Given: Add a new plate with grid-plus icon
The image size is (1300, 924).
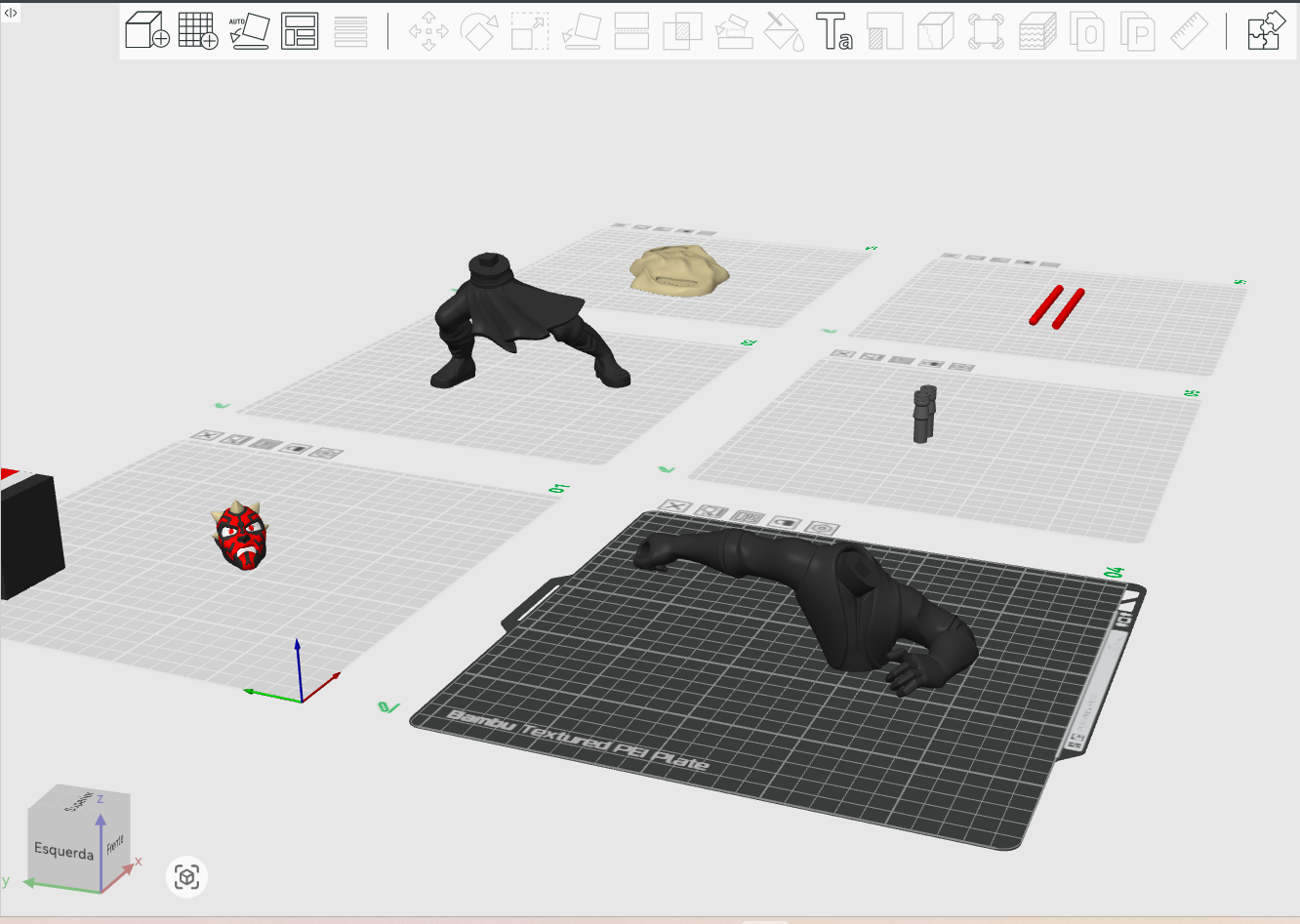Looking at the screenshot, I should 198,30.
